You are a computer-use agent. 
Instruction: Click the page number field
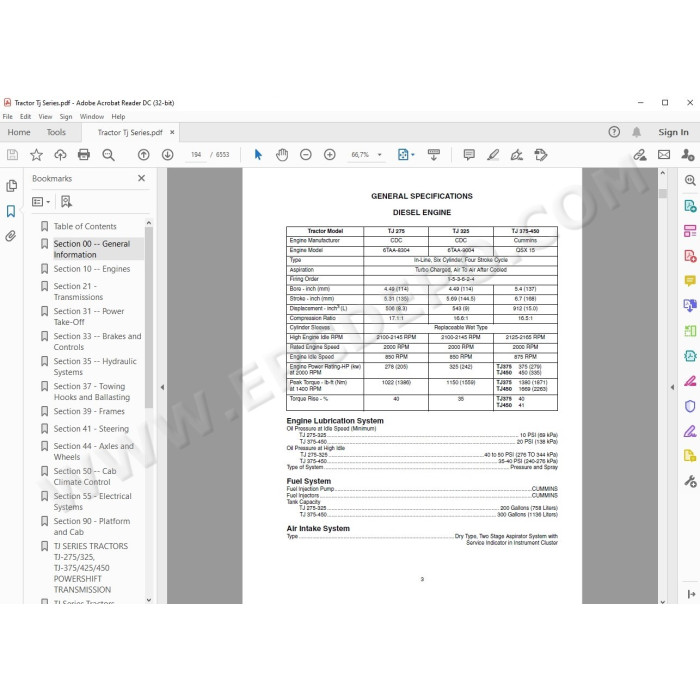(196, 155)
